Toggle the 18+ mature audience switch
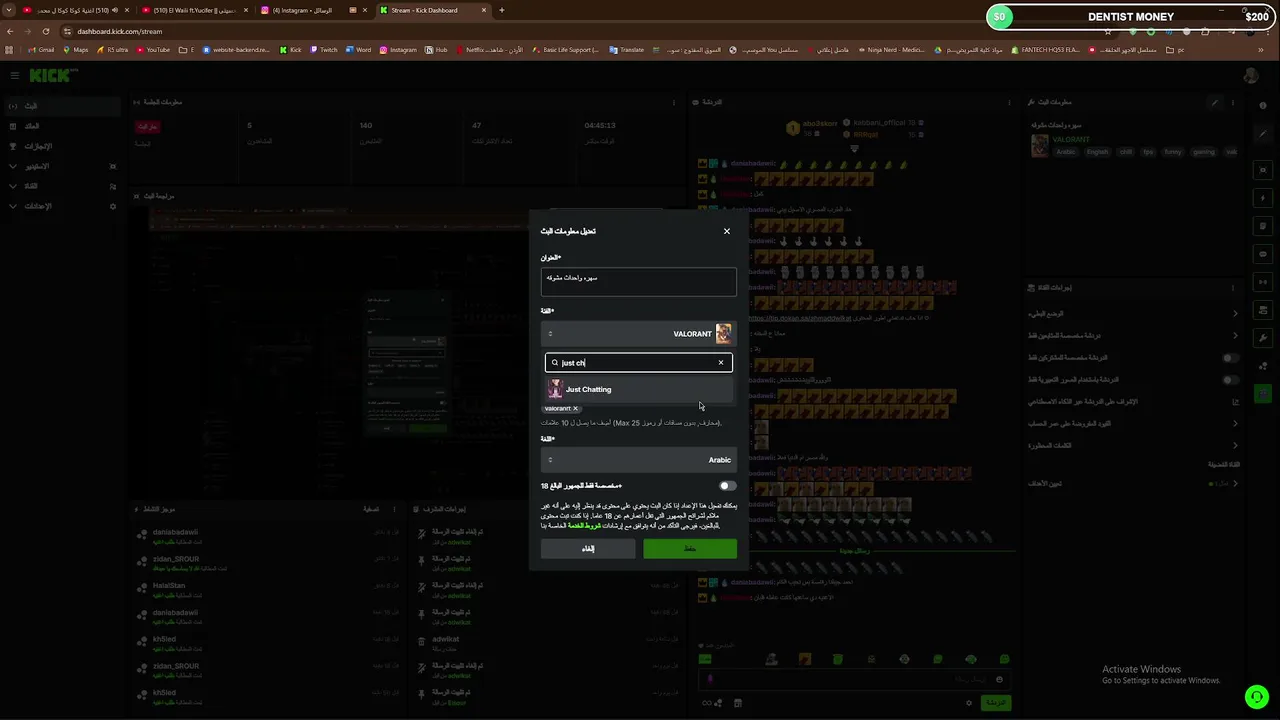This screenshot has width=1280, height=720. point(727,486)
